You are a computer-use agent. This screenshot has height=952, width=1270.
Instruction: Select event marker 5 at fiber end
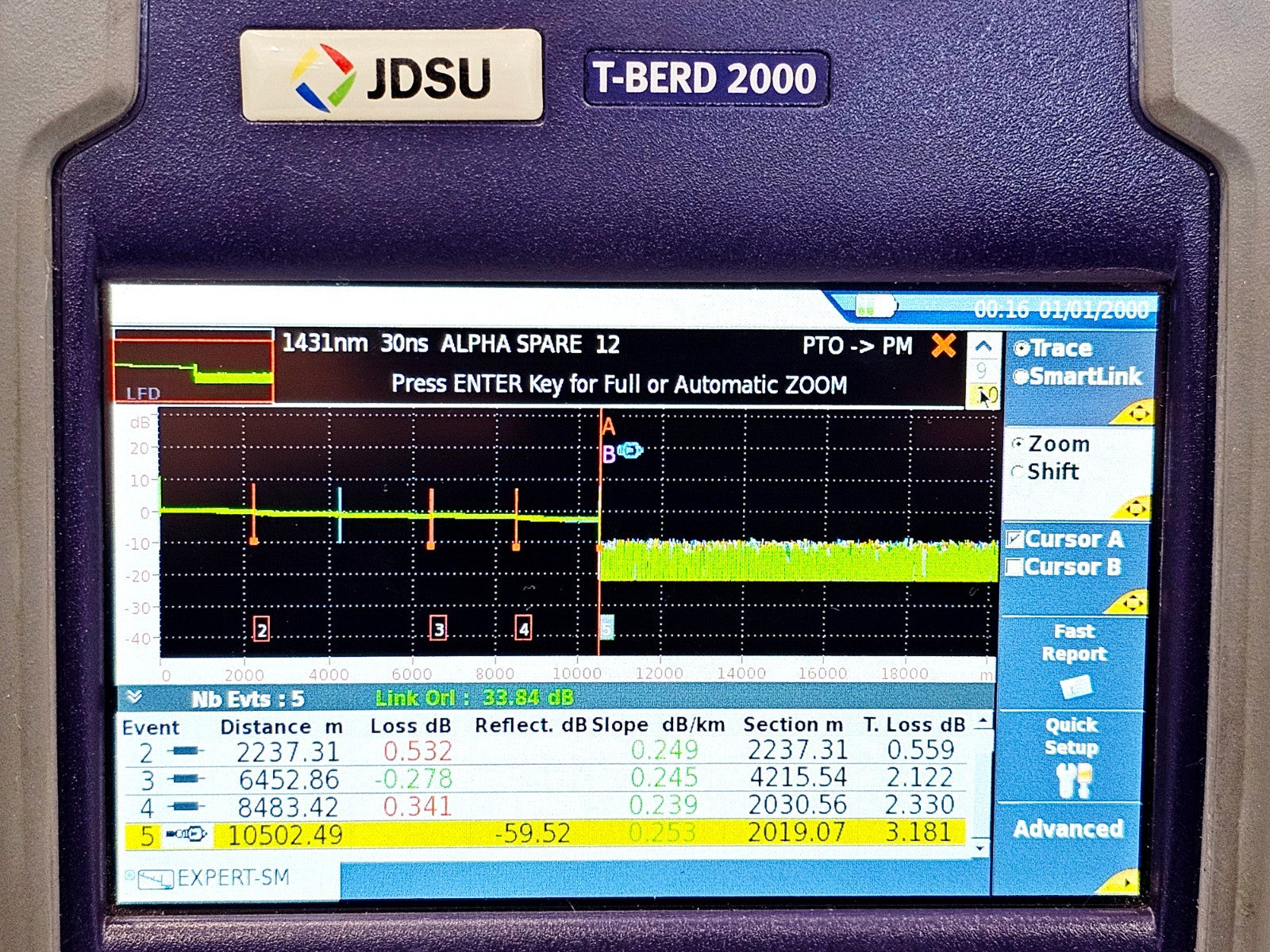click(x=606, y=628)
